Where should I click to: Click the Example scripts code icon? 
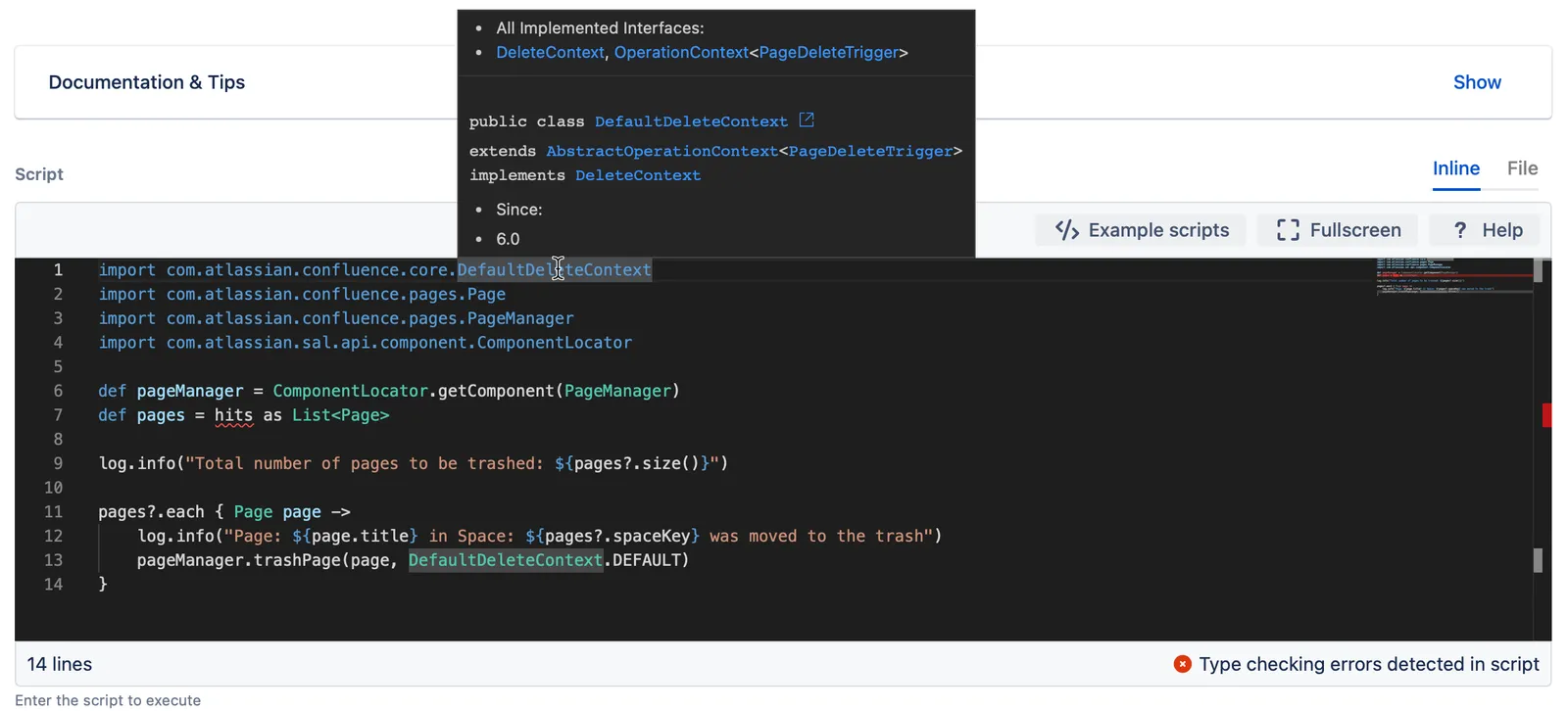(x=1067, y=230)
